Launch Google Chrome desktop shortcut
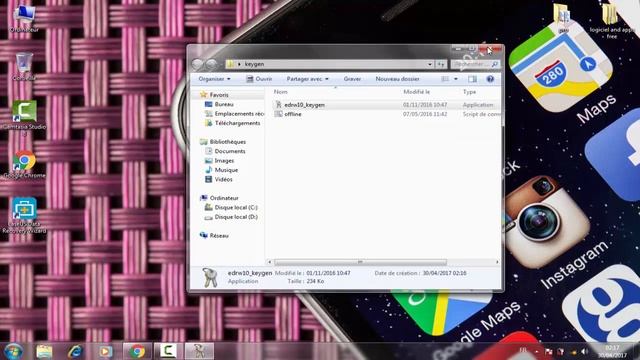Screen dimensions: 640x360 pyautogui.click(x=24, y=164)
